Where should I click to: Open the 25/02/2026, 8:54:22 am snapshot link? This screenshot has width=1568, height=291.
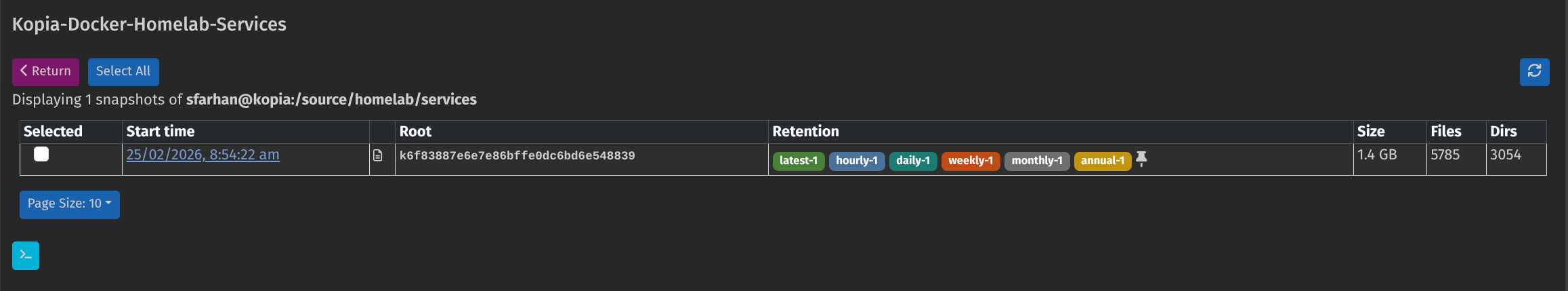[x=203, y=155]
